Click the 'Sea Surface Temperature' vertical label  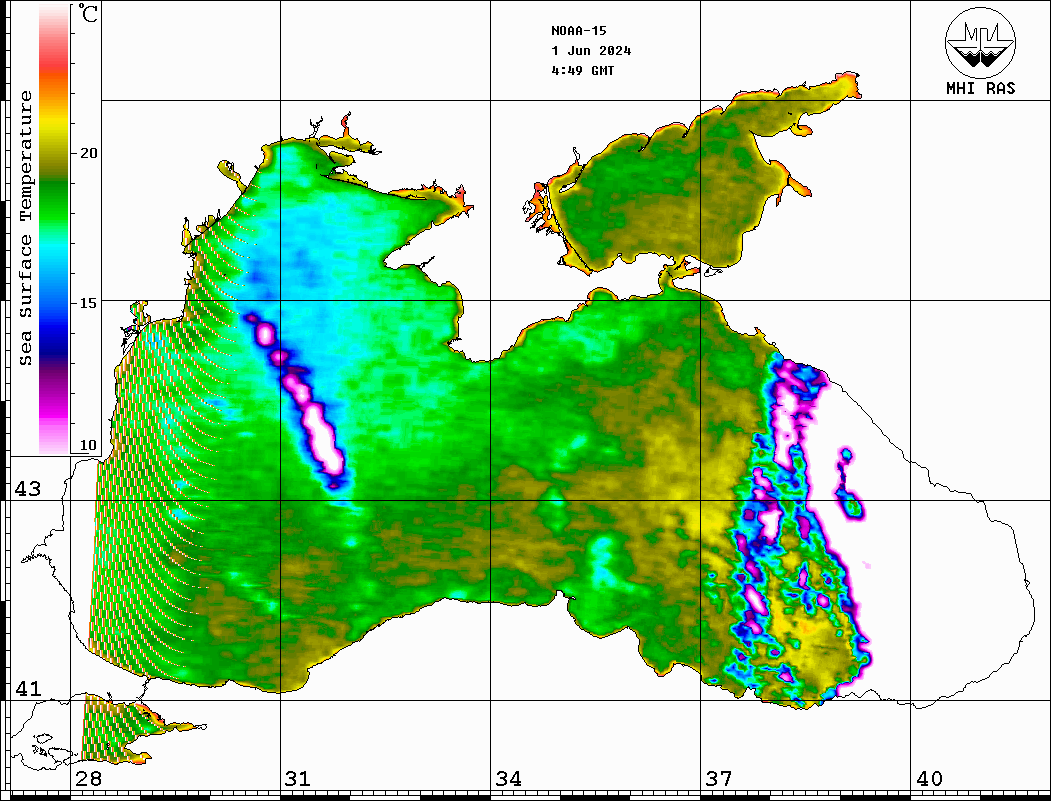tap(25, 228)
